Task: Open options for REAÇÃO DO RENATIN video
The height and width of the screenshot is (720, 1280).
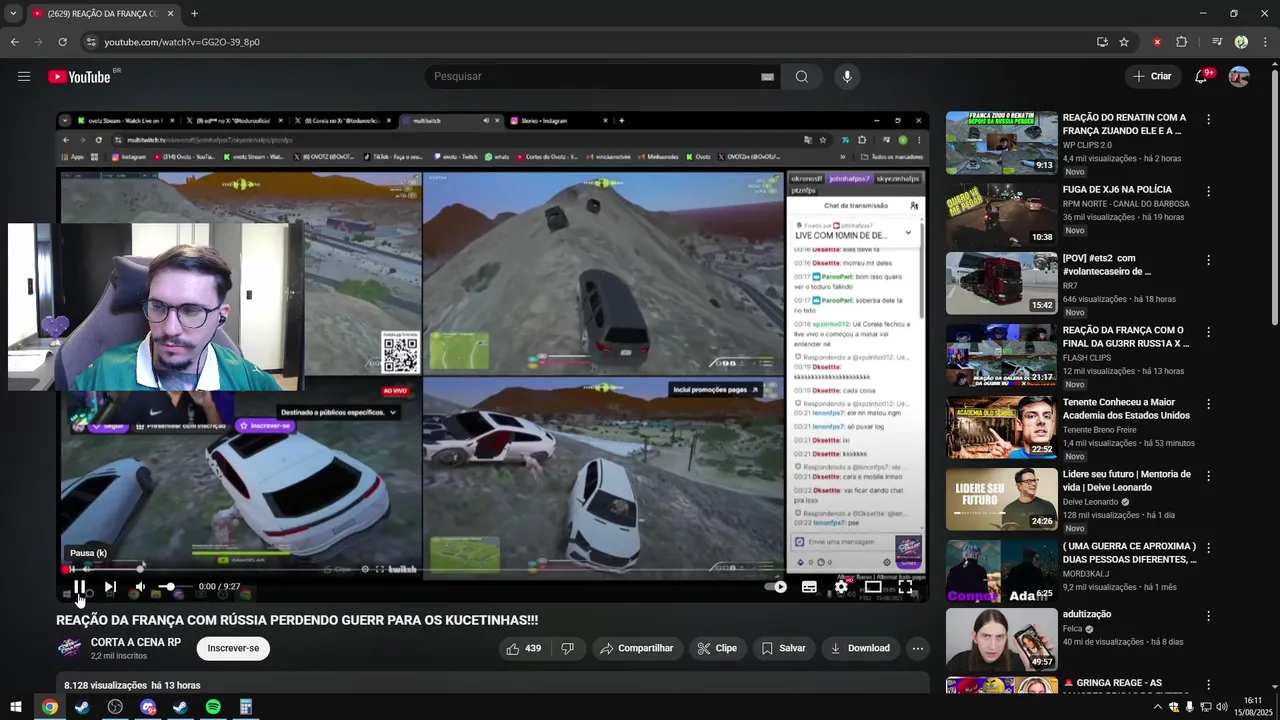Action: 1208,119
